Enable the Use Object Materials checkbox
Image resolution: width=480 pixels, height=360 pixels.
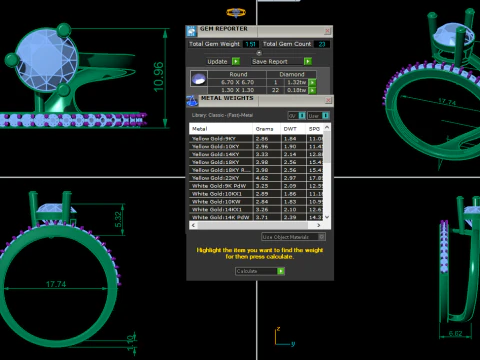(x=321, y=237)
